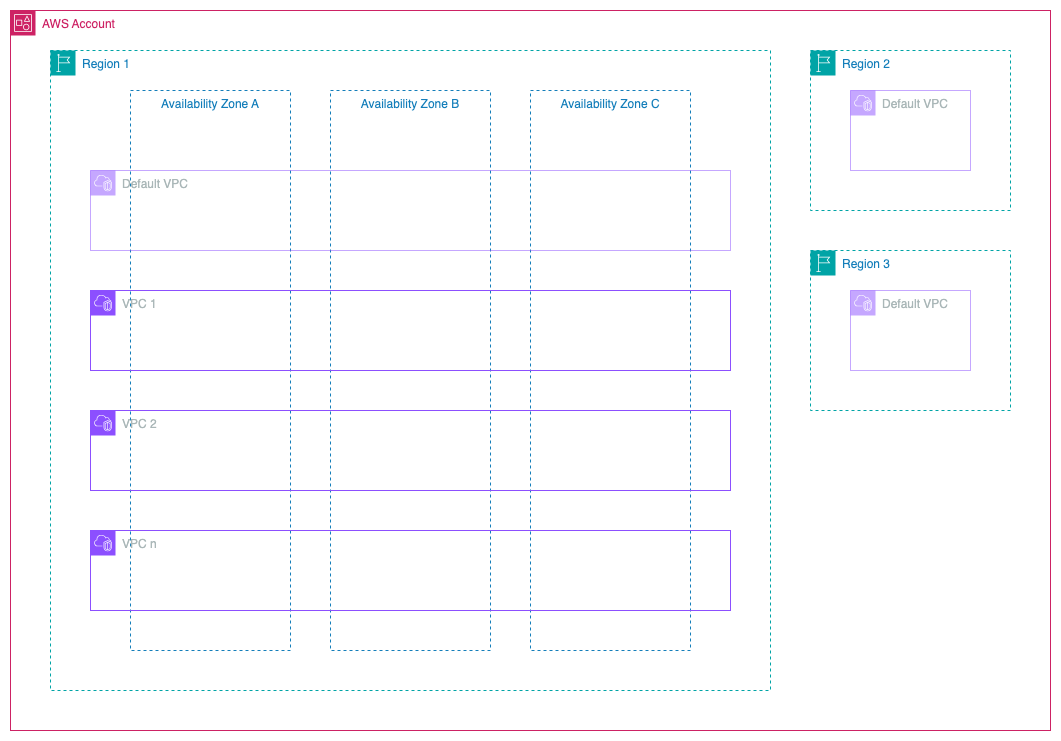
Task: Click the Default VPC label in Region 2
Action: 915,104
